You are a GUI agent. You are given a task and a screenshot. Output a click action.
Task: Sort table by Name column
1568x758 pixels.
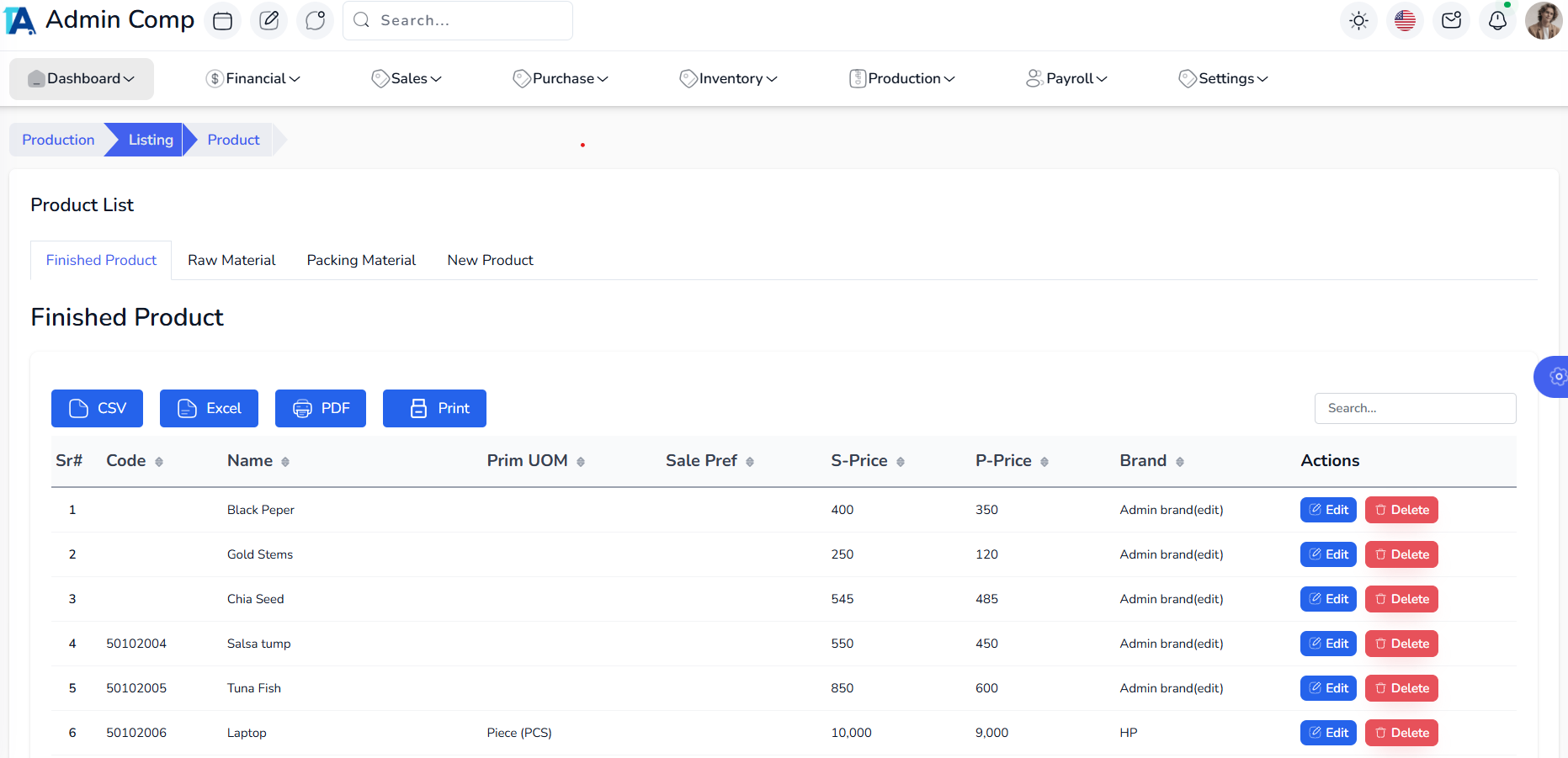point(258,461)
